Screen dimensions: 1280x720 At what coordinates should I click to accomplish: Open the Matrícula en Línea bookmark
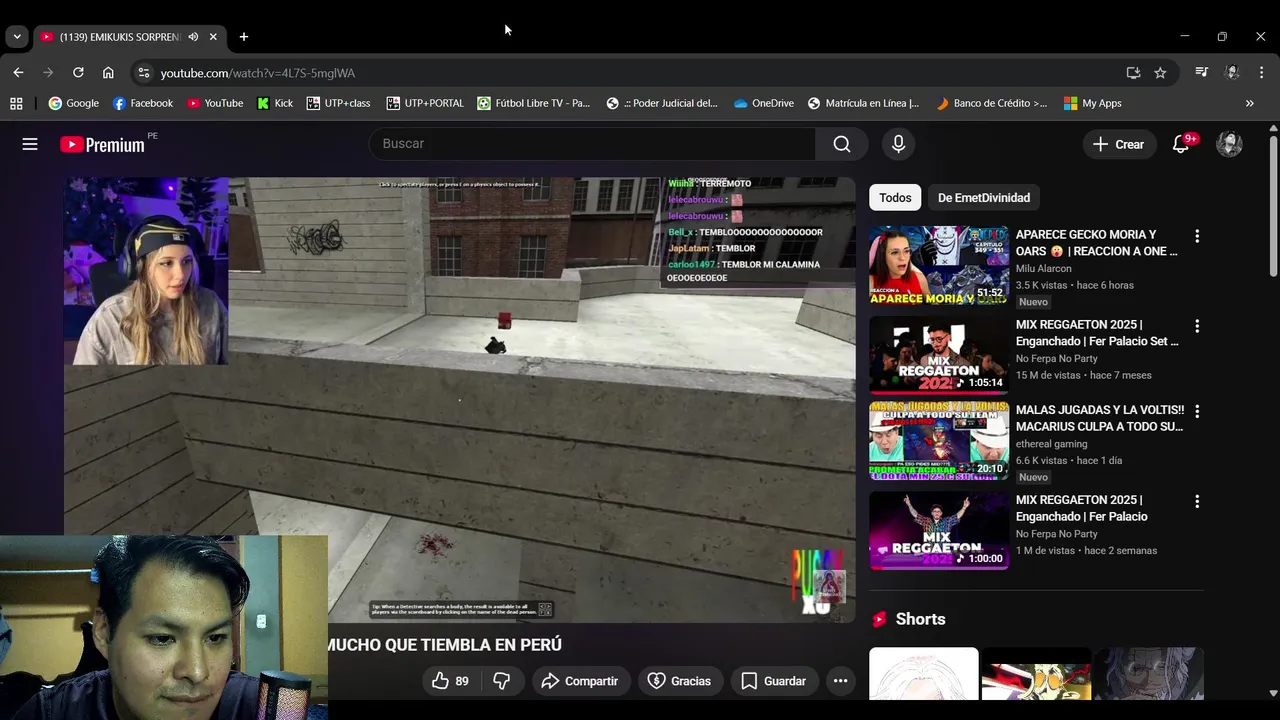[x=864, y=103]
